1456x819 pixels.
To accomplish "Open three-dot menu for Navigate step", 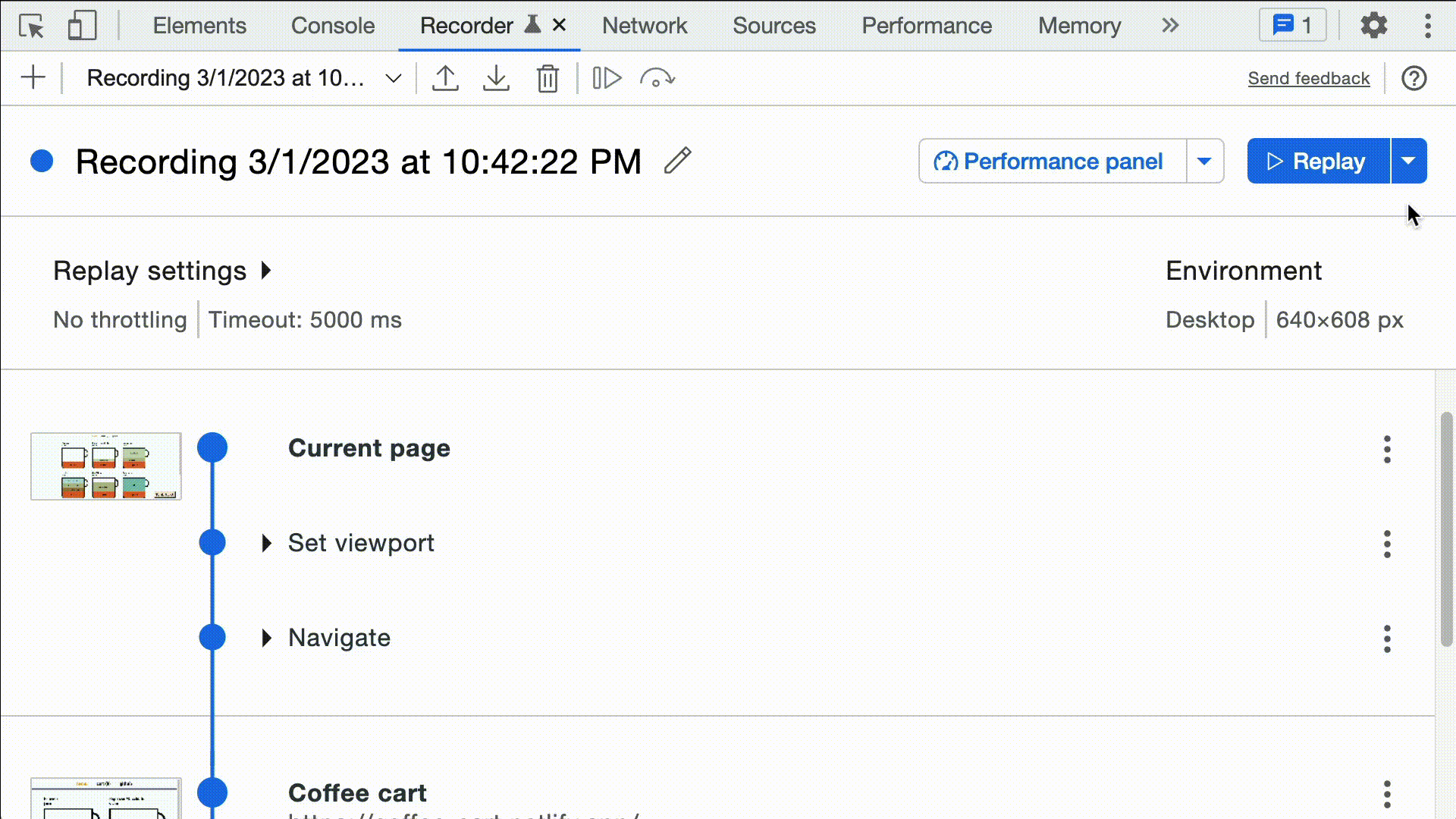I will pos(1387,637).
